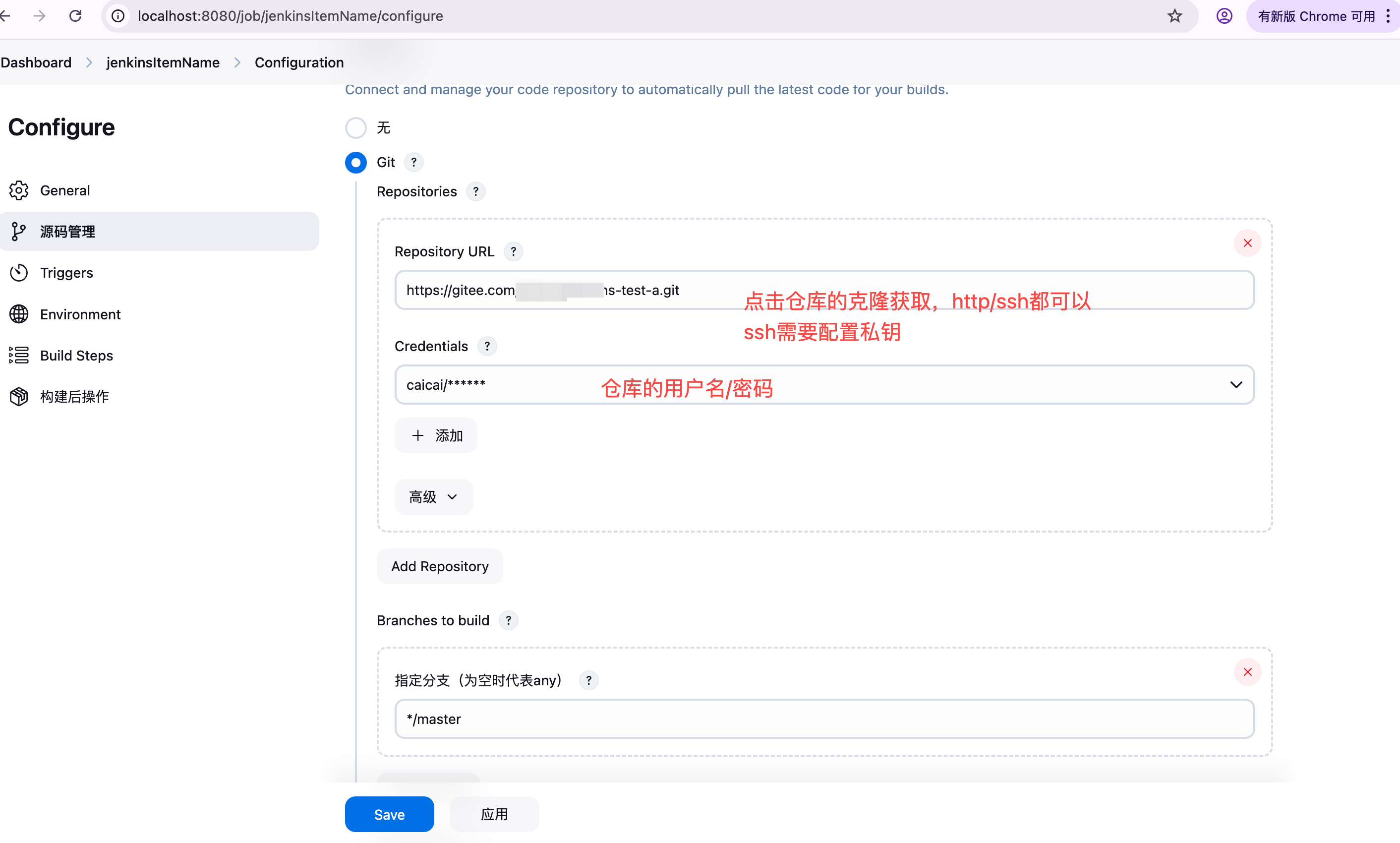Click the General gear icon
The image size is (1400, 843).
19,190
